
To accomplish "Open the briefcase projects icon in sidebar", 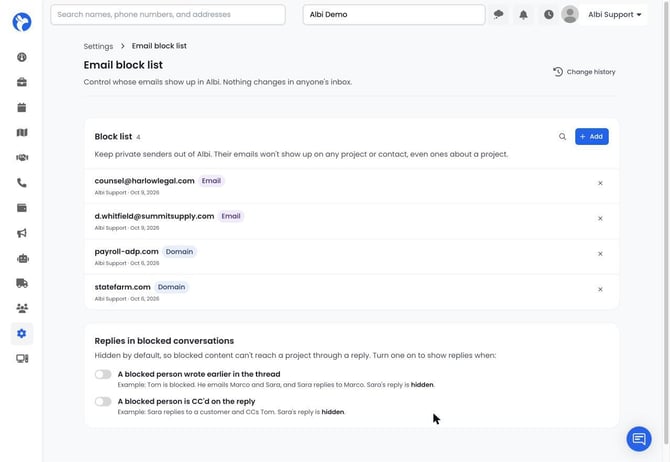I will coord(22,82).
